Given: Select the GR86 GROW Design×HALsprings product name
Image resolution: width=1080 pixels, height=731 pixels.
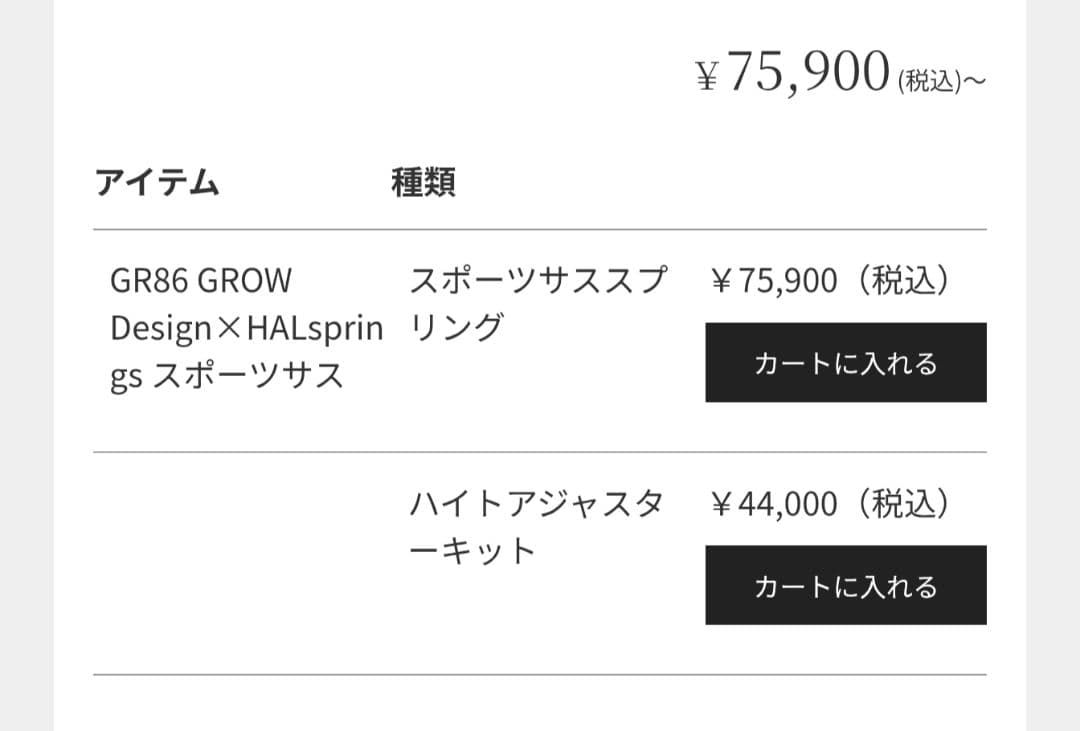Looking at the screenshot, I should [x=245, y=327].
